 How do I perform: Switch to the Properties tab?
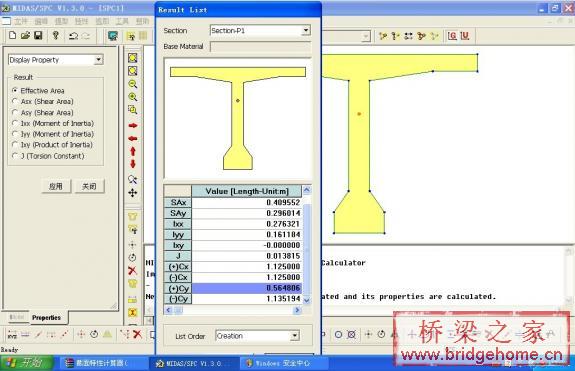click(x=46, y=317)
